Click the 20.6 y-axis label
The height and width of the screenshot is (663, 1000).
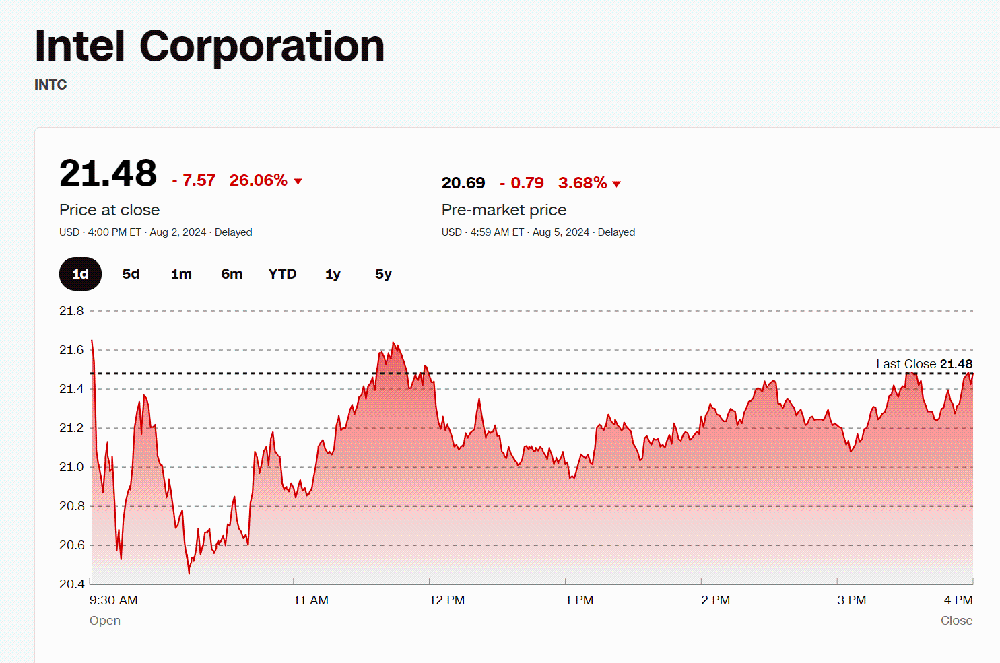[x=71, y=545]
